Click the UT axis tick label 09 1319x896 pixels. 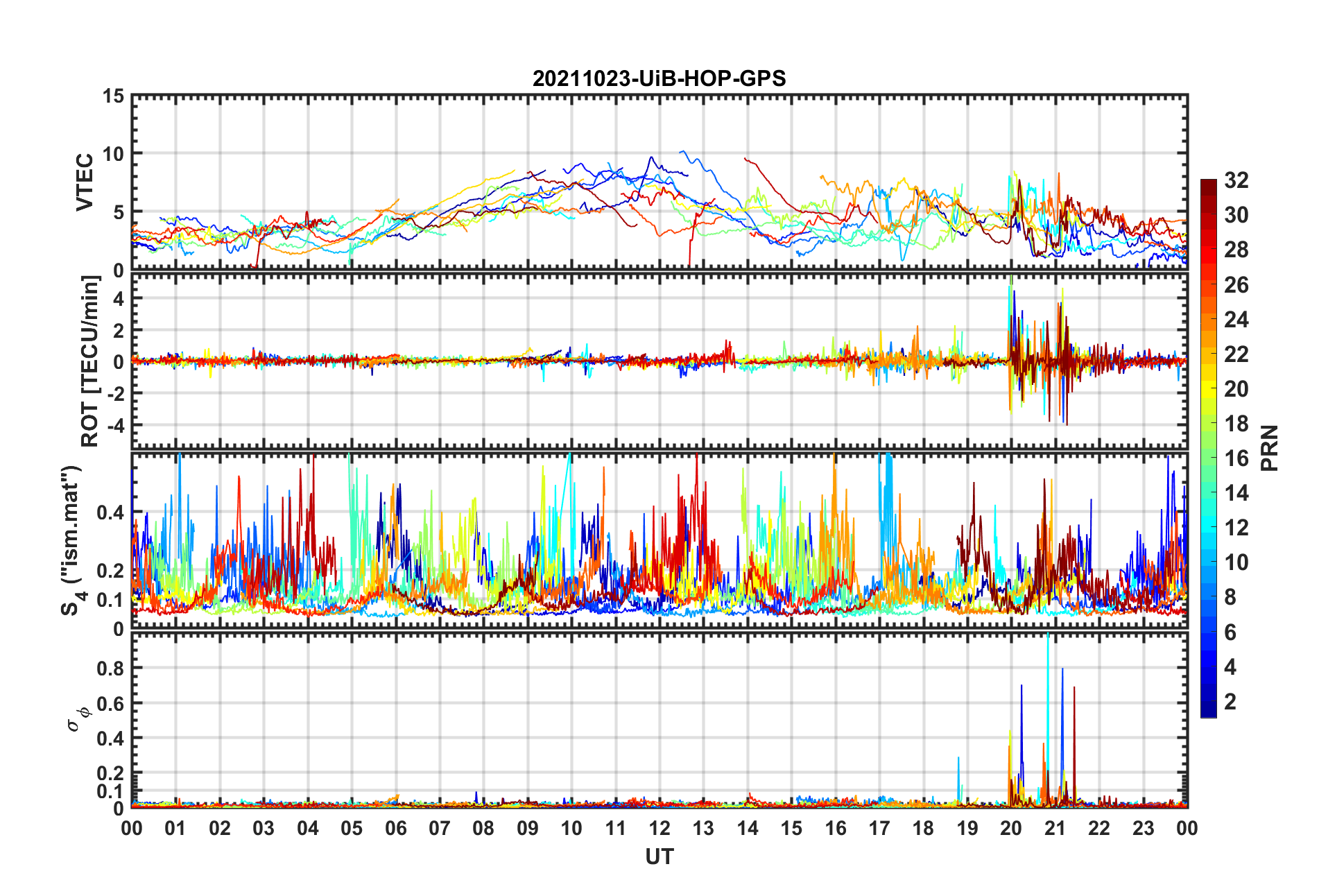[528, 828]
